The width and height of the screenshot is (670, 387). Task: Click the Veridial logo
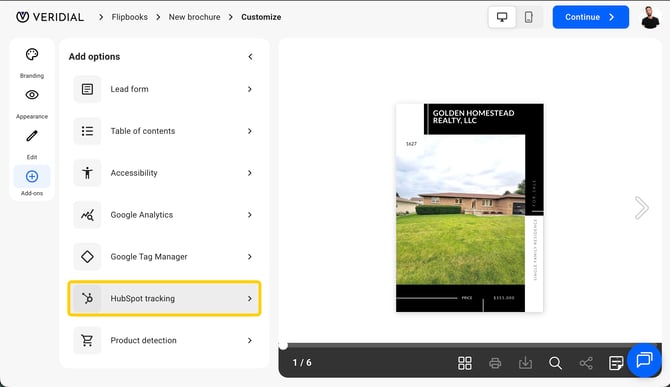click(x=50, y=17)
